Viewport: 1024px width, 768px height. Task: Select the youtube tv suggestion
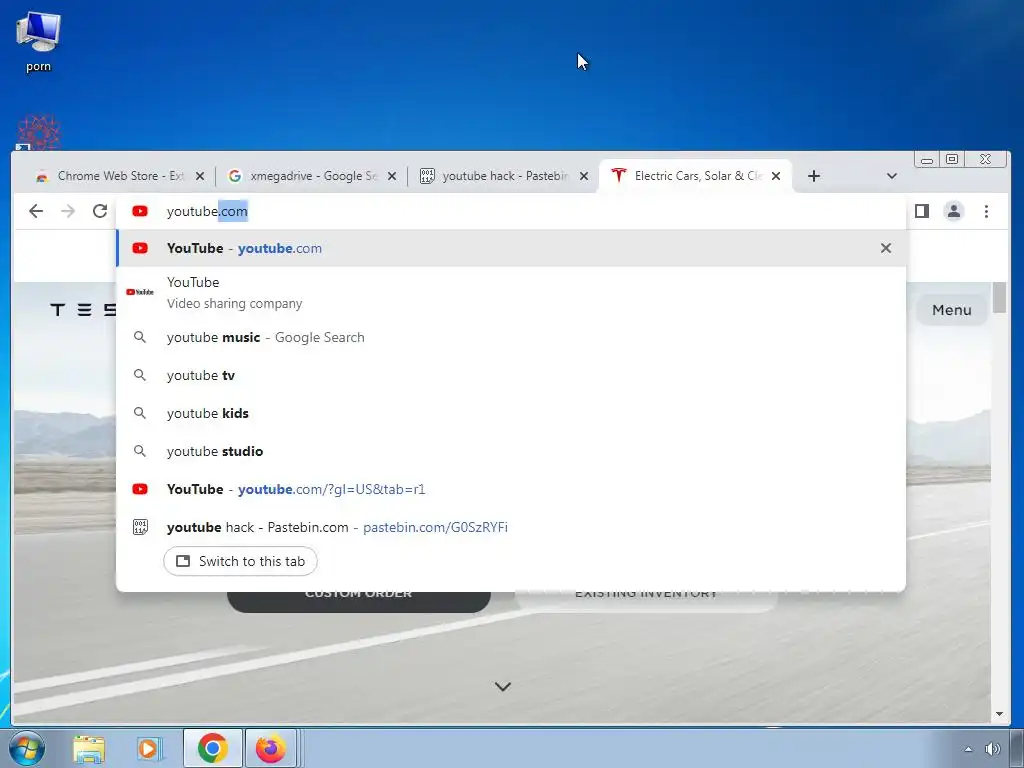511,376
